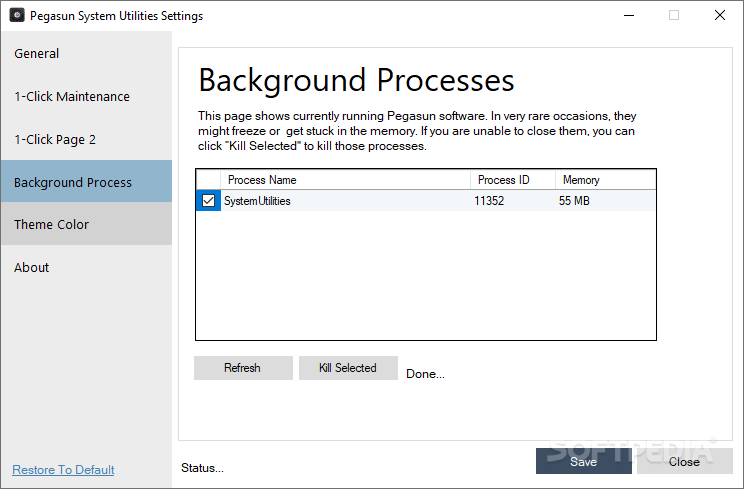Click the Status... text at bottom
Image resolution: width=744 pixels, height=489 pixels.
(x=202, y=468)
